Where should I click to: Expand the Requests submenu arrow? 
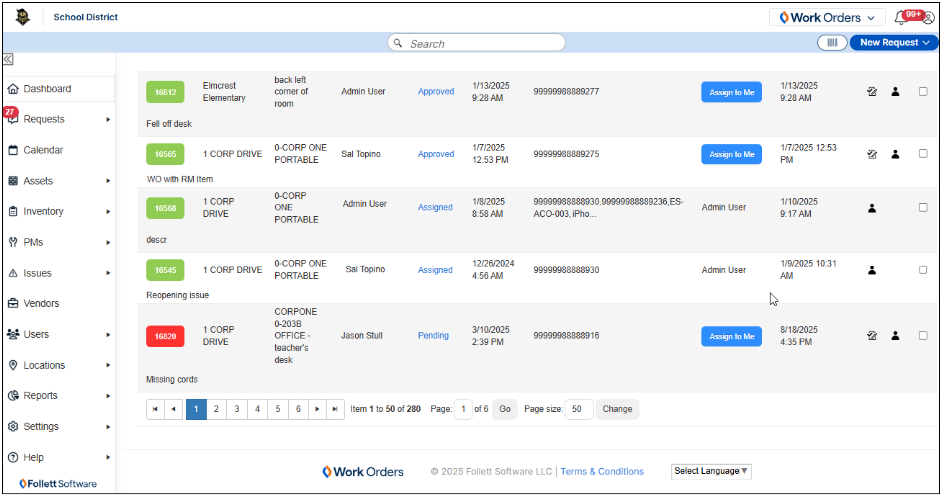108,120
